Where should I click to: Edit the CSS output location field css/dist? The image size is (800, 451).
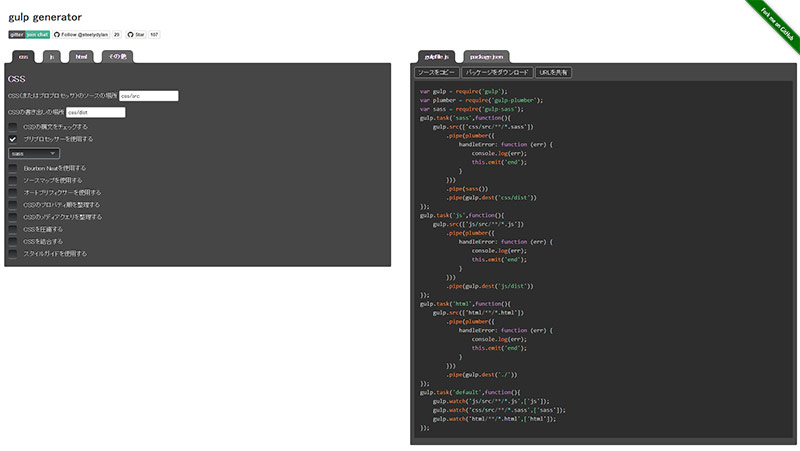click(95, 112)
